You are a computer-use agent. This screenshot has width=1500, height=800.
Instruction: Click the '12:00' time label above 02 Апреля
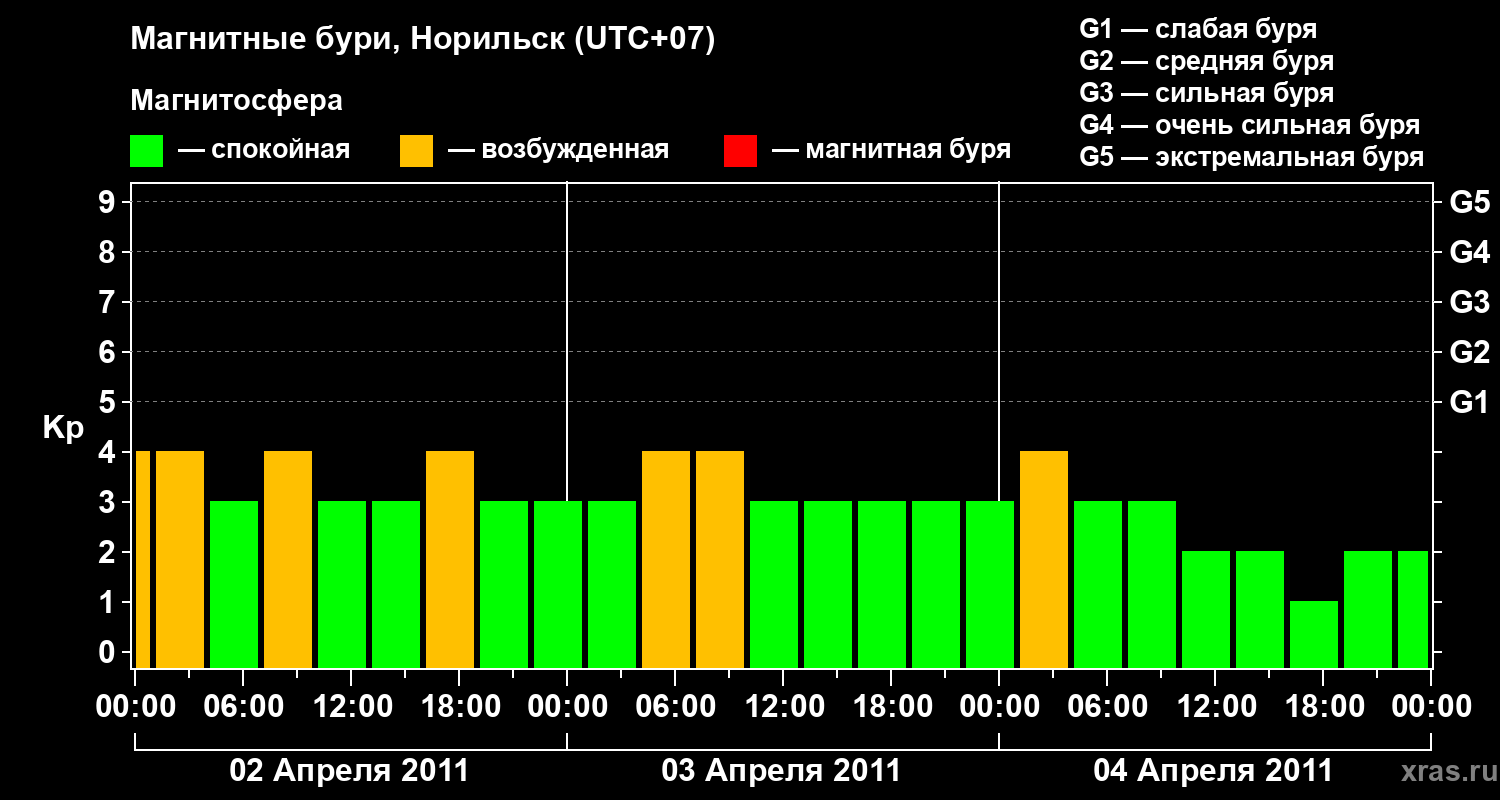[x=352, y=707]
